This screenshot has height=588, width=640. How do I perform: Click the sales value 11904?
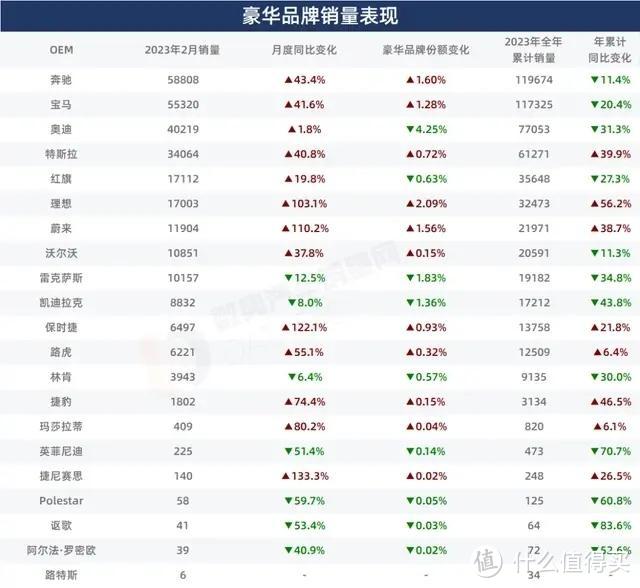pyautogui.click(x=183, y=228)
